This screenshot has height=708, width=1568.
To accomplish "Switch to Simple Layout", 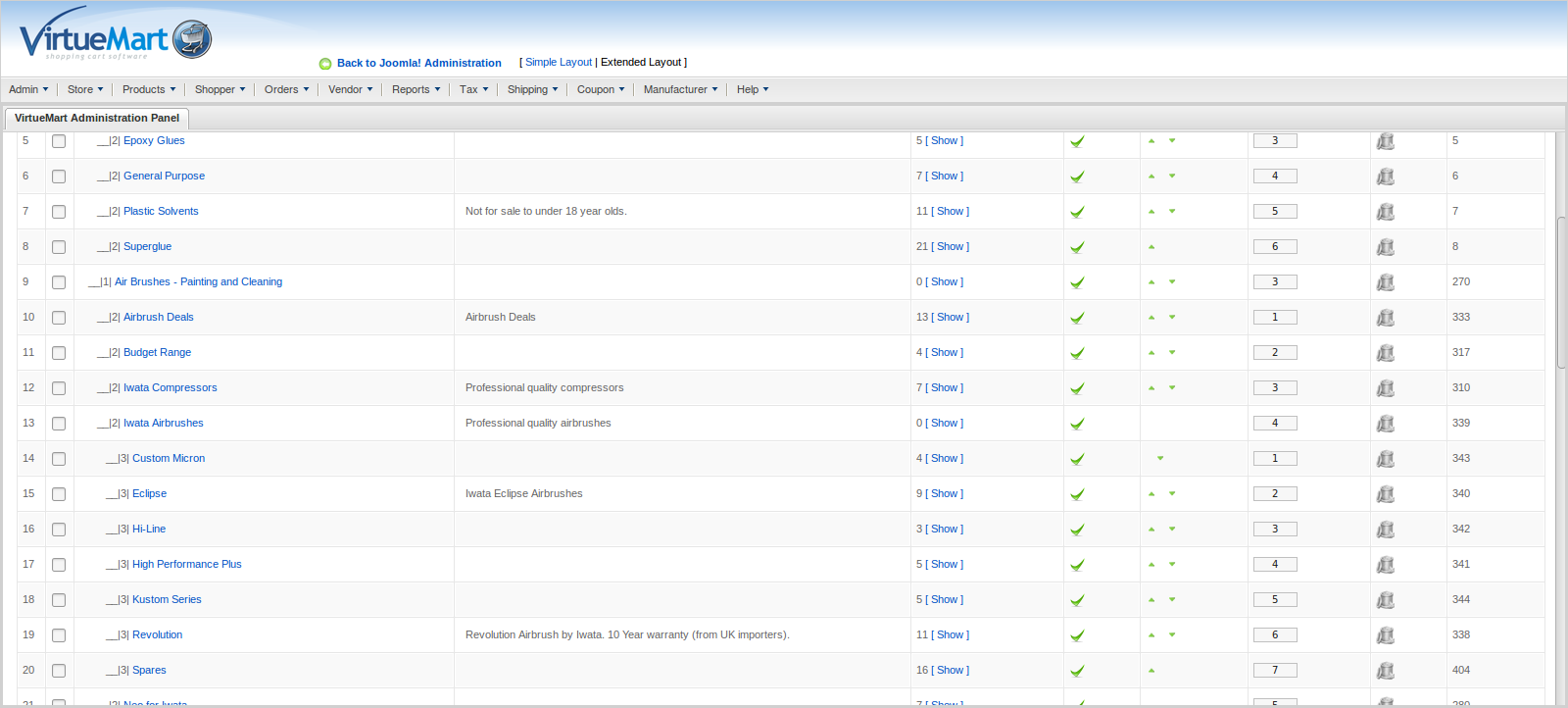I will (559, 62).
